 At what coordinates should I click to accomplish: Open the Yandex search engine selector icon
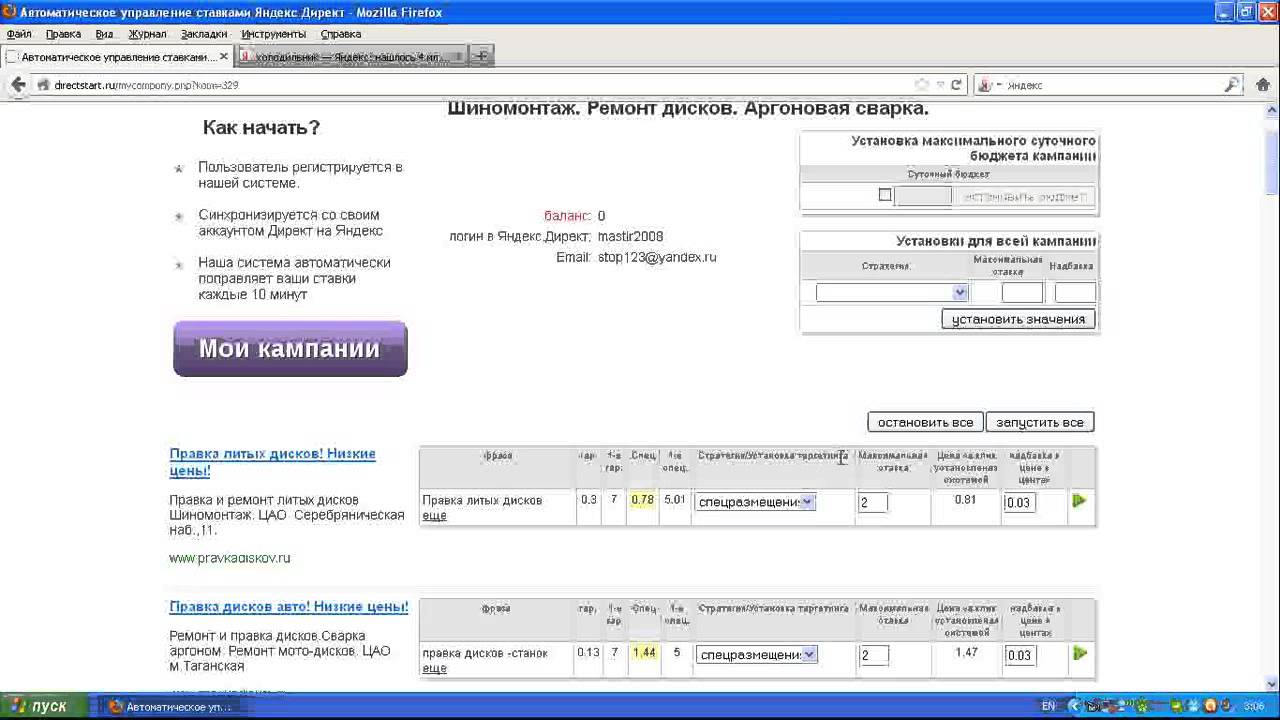989,85
